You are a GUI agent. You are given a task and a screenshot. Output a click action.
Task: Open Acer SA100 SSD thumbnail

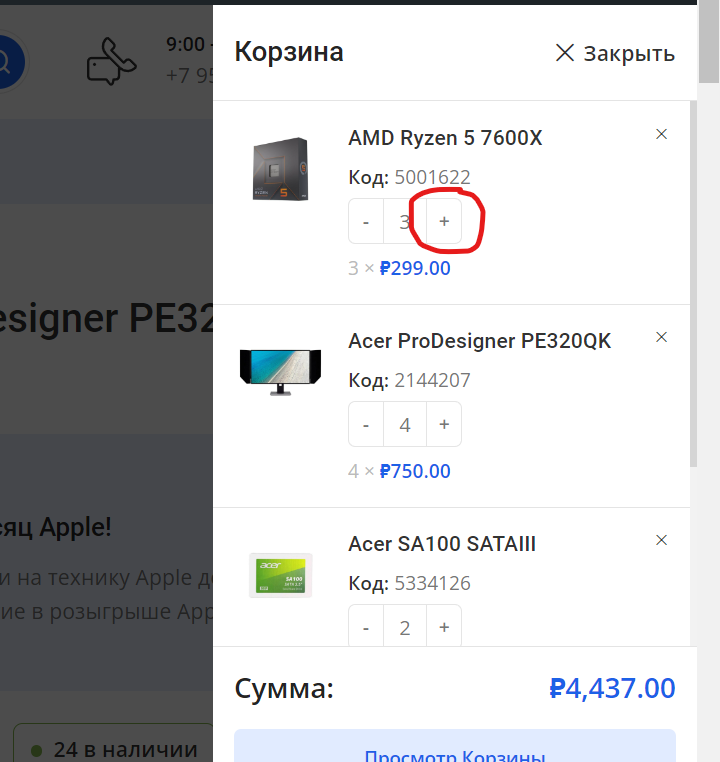point(280,575)
